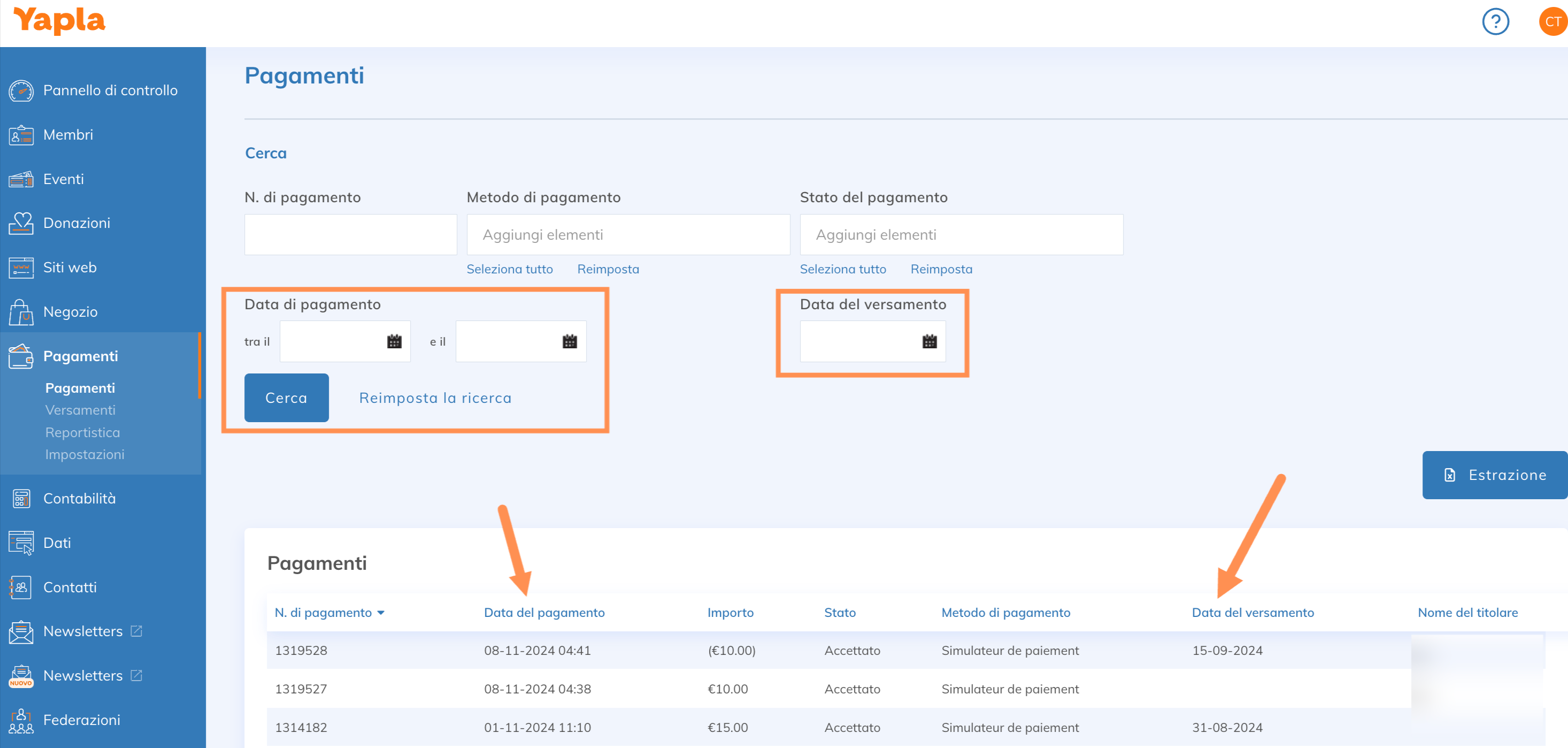Focus the N. di pagamento input field

click(350, 235)
